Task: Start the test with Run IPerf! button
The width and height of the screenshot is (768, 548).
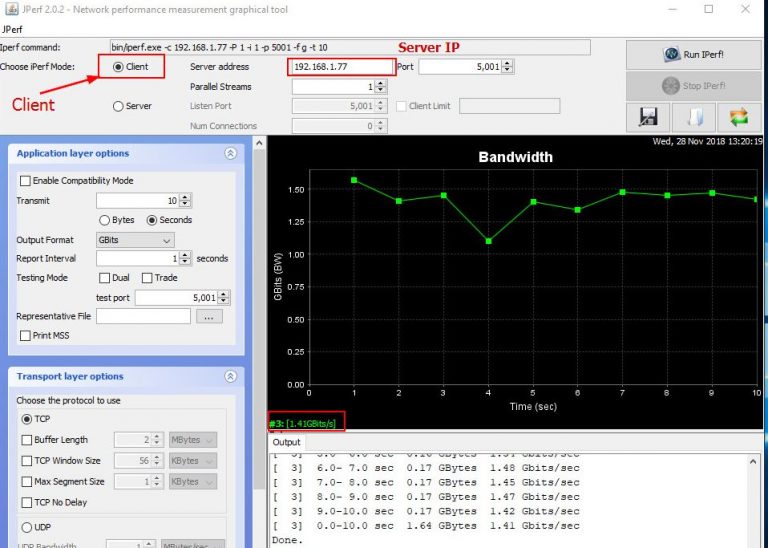Action: coord(694,54)
